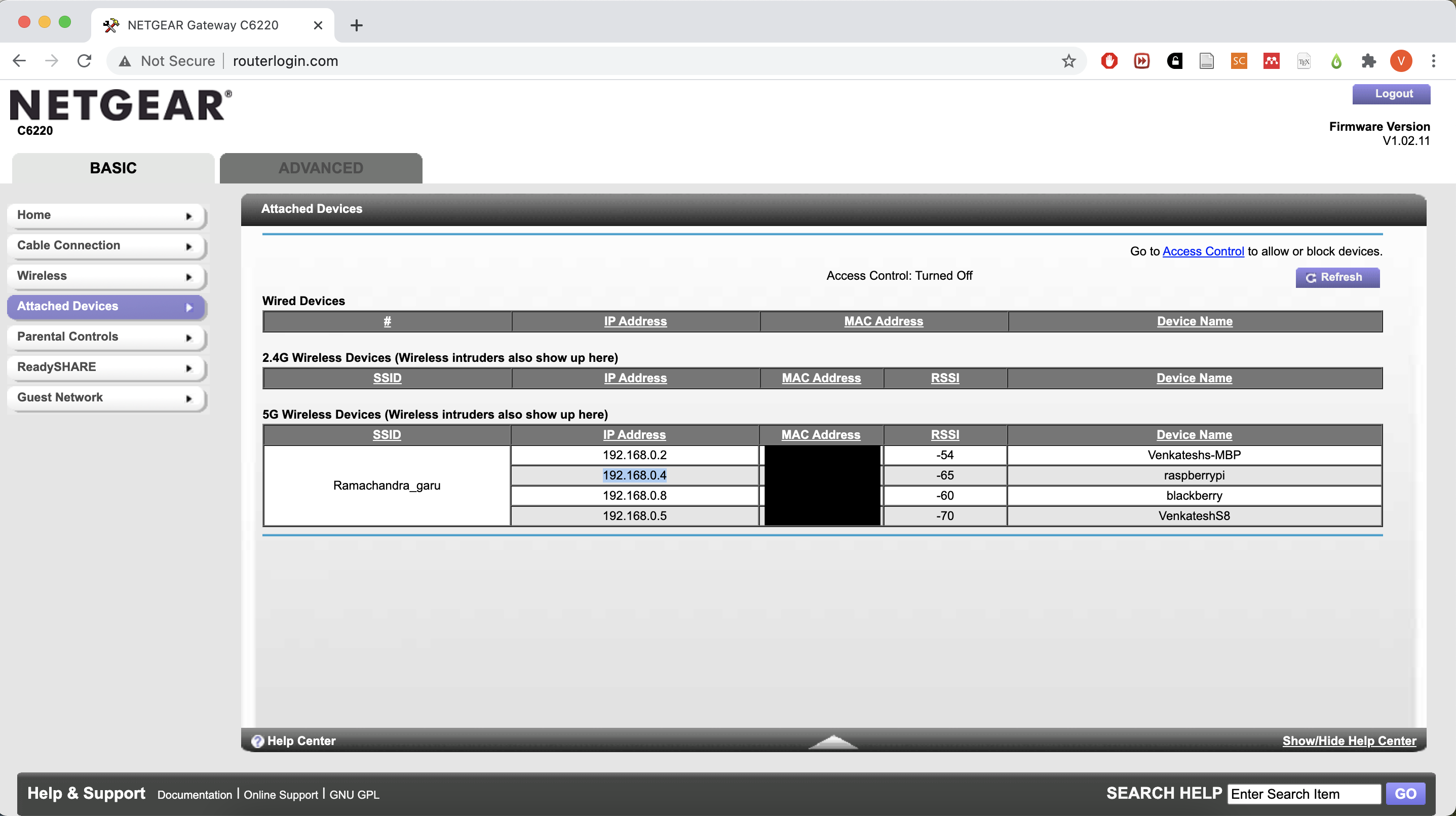Image resolution: width=1456 pixels, height=816 pixels.
Task: Sort wired devices by # column
Action: tap(387, 321)
